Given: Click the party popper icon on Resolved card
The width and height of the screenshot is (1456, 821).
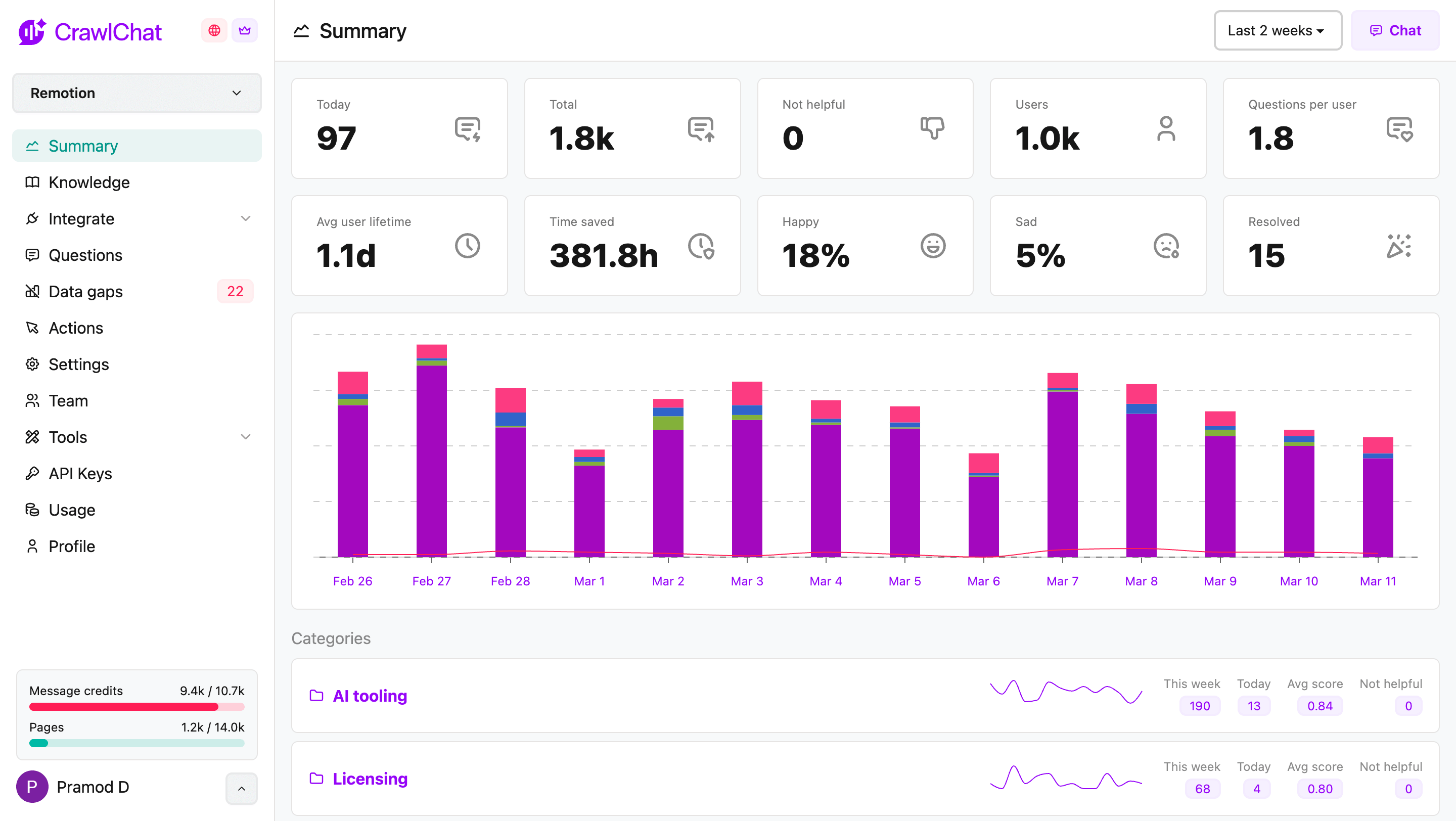Looking at the screenshot, I should (1398, 246).
